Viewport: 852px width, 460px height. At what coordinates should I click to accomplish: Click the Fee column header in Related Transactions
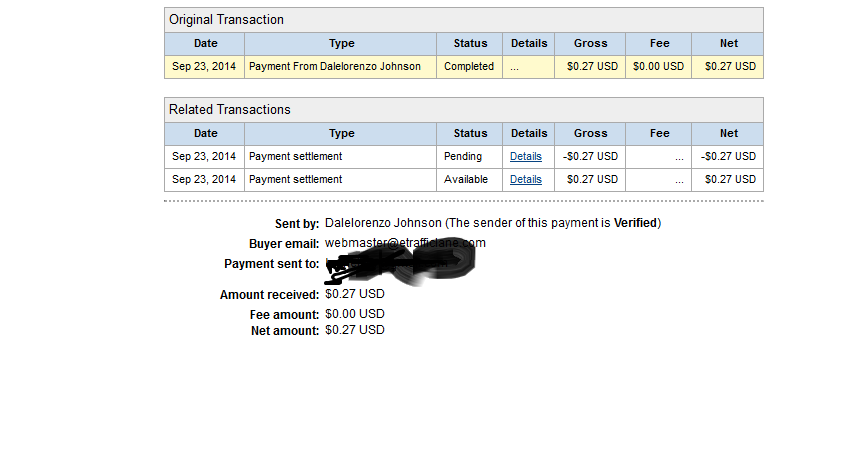(659, 134)
